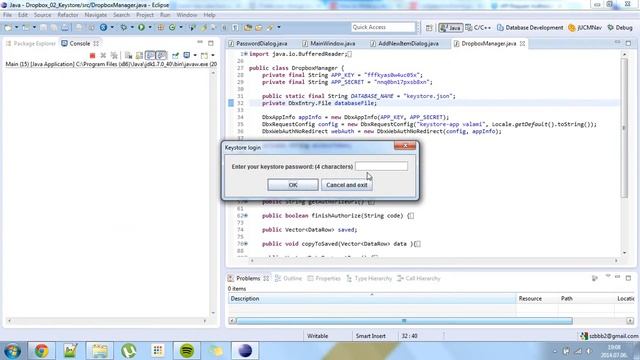Click the green circular arrow toolbar icon
The width and height of the screenshot is (640, 360).
(172, 27)
